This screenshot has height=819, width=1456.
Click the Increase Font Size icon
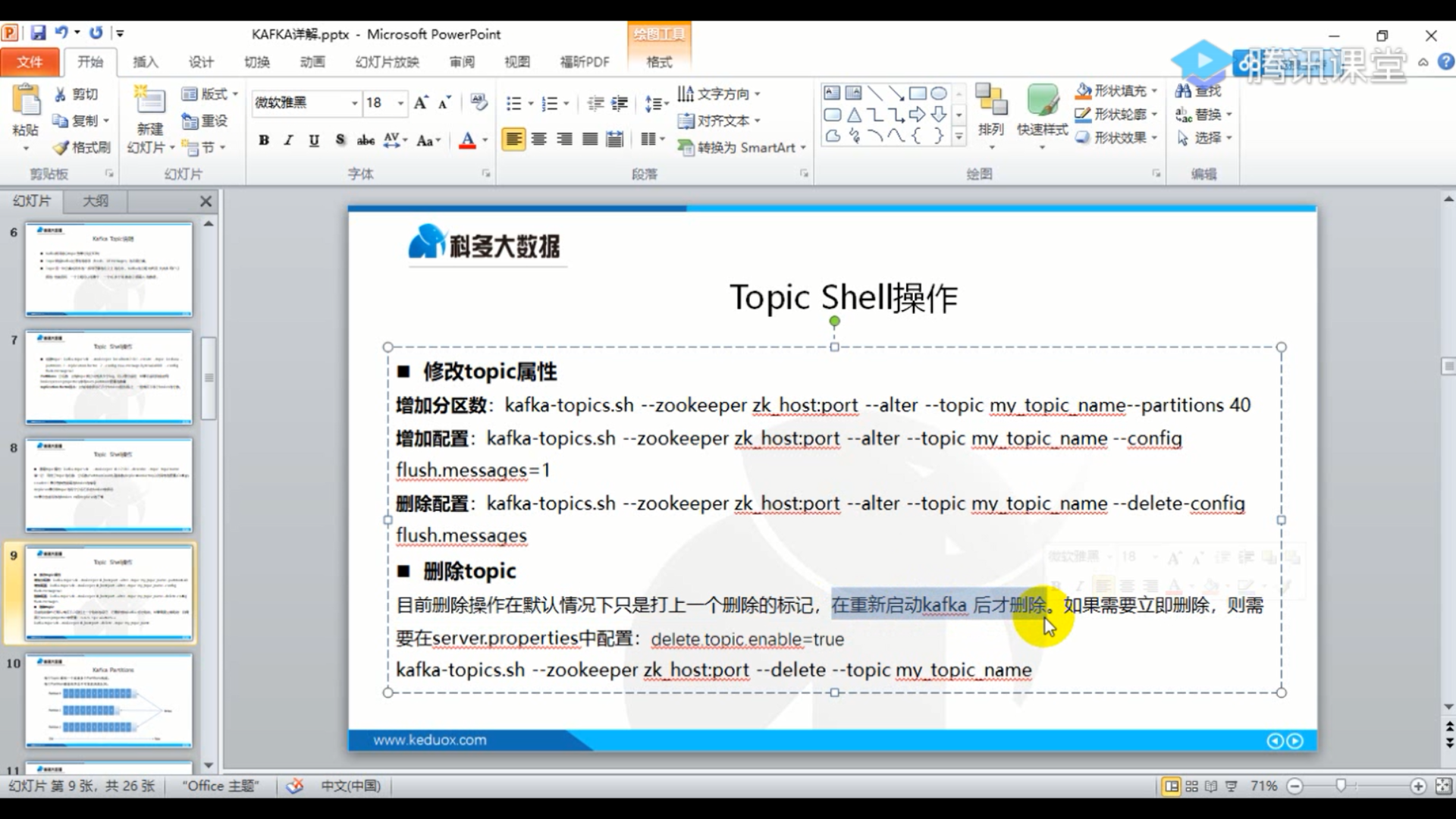421,102
